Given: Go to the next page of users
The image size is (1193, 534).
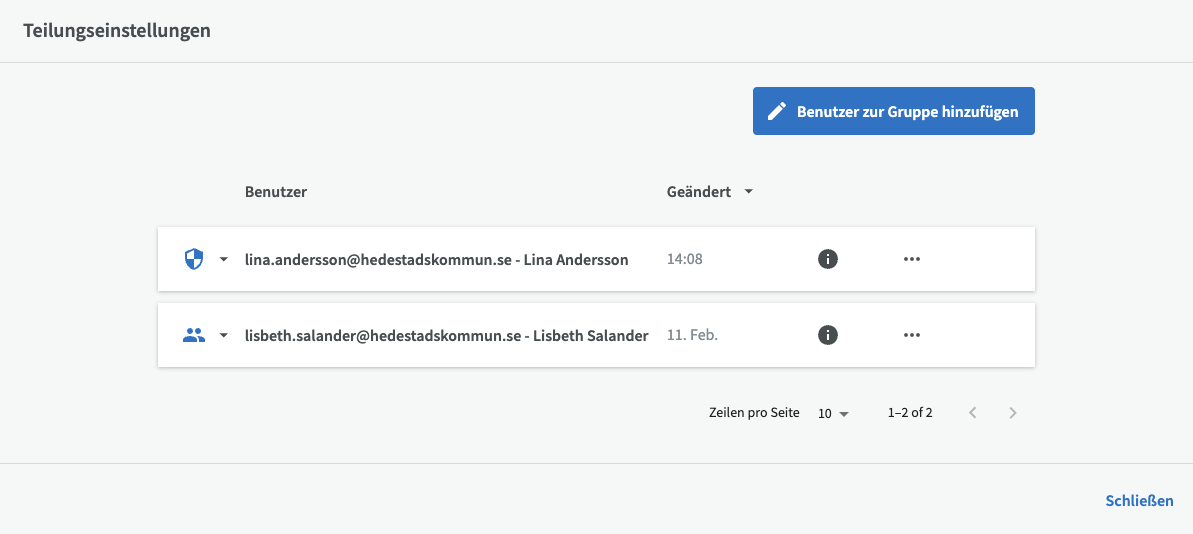Looking at the screenshot, I should (1013, 412).
